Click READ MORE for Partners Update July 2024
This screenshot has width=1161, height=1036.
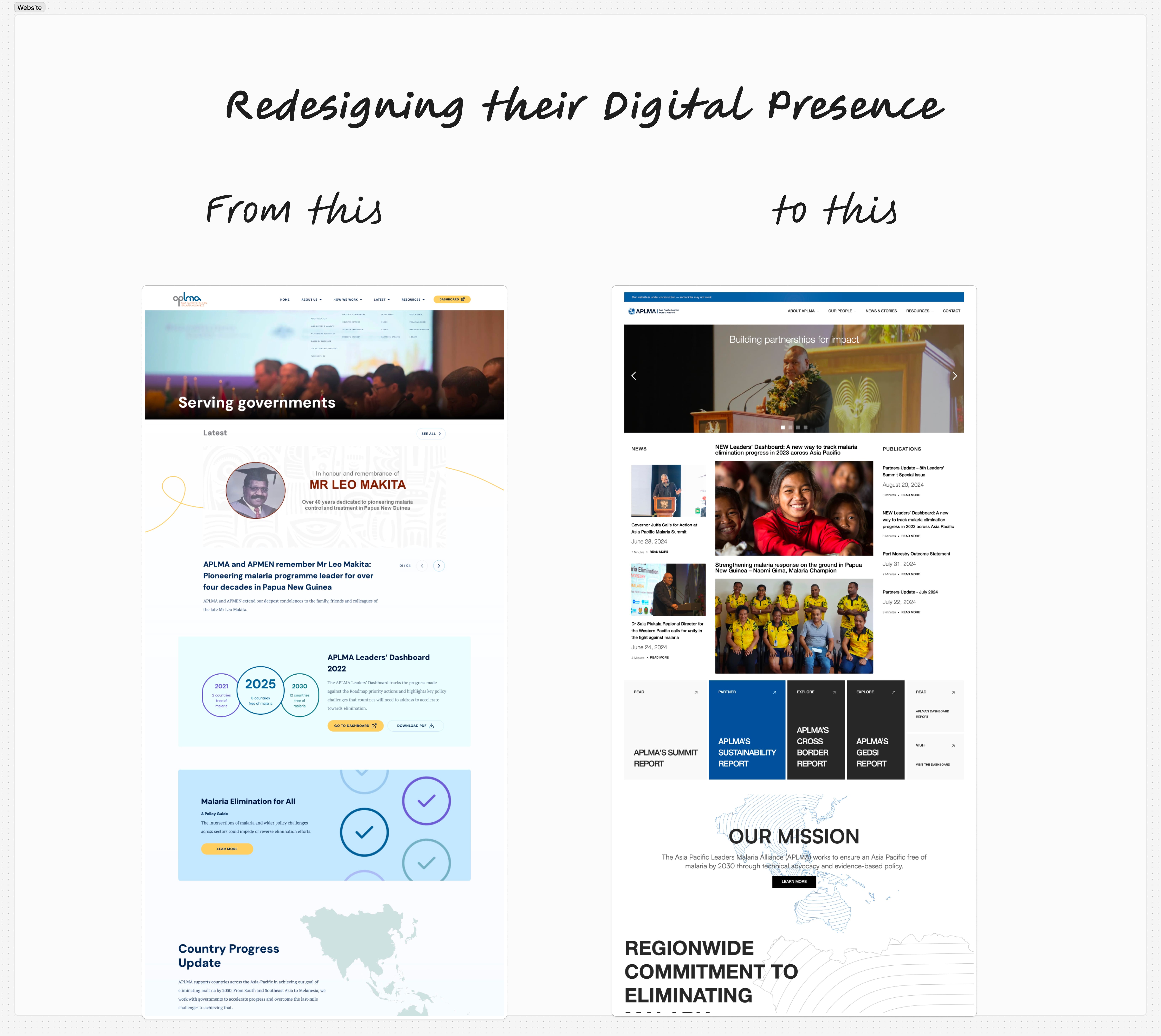click(x=911, y=613)
